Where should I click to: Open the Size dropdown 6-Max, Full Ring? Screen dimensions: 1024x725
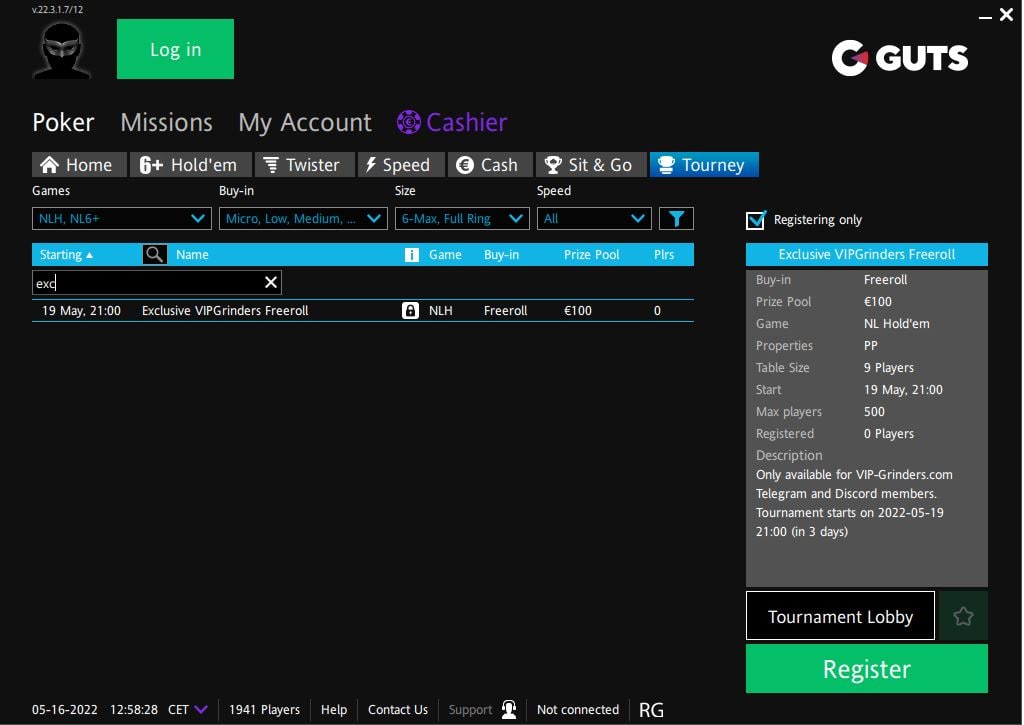pos(462,219)
